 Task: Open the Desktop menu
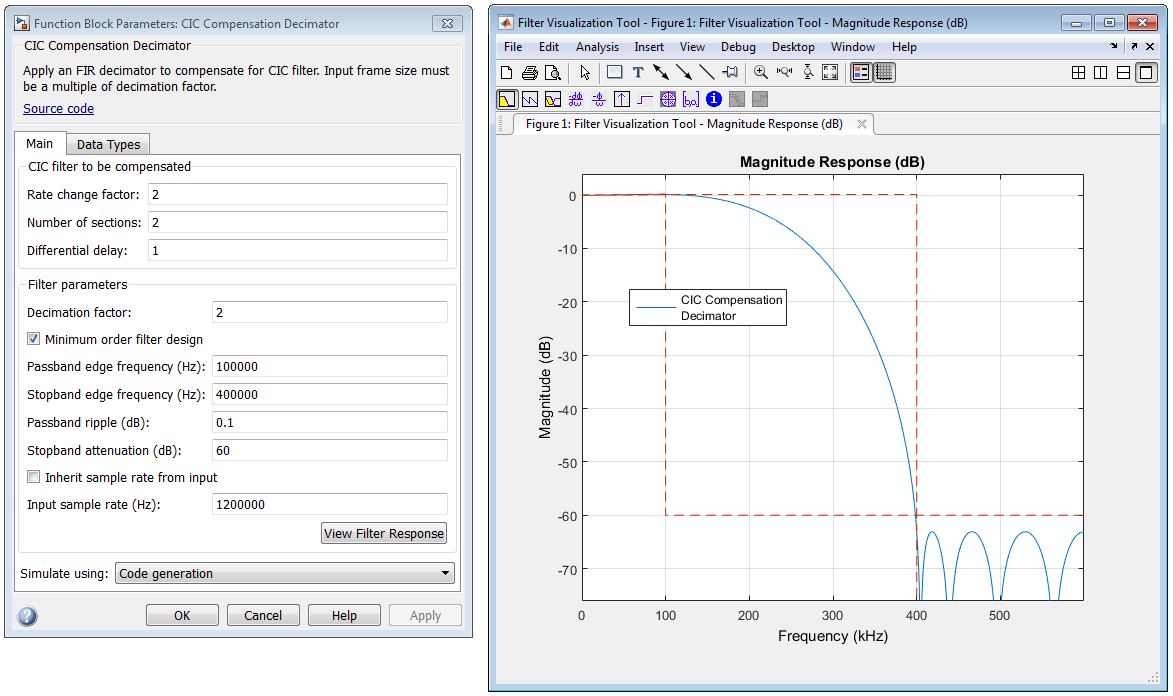(x=793, y=46)
